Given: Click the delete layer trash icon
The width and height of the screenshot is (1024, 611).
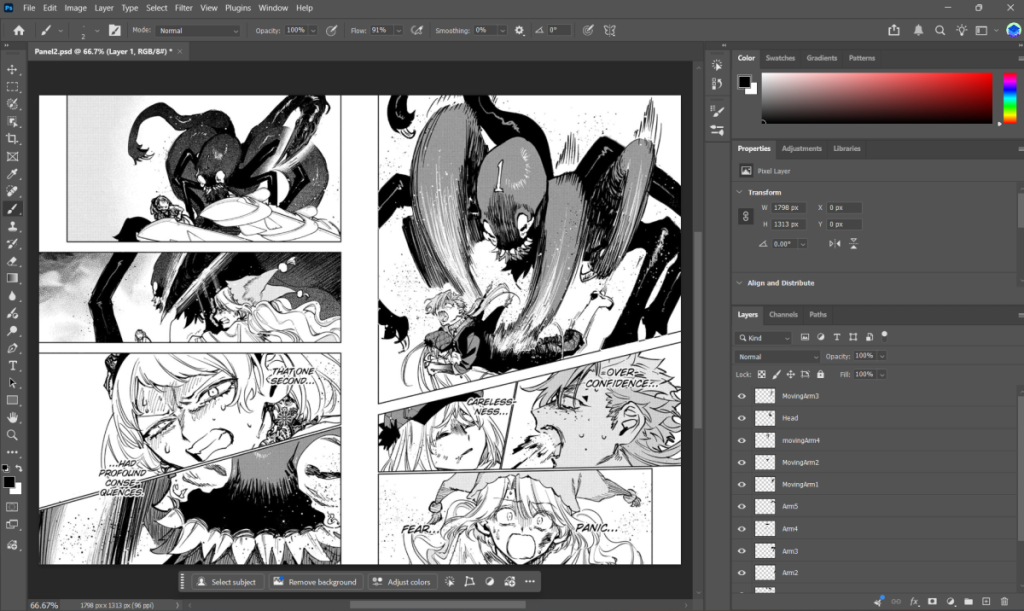Looking at the screenshot, I should point(1004,601).
